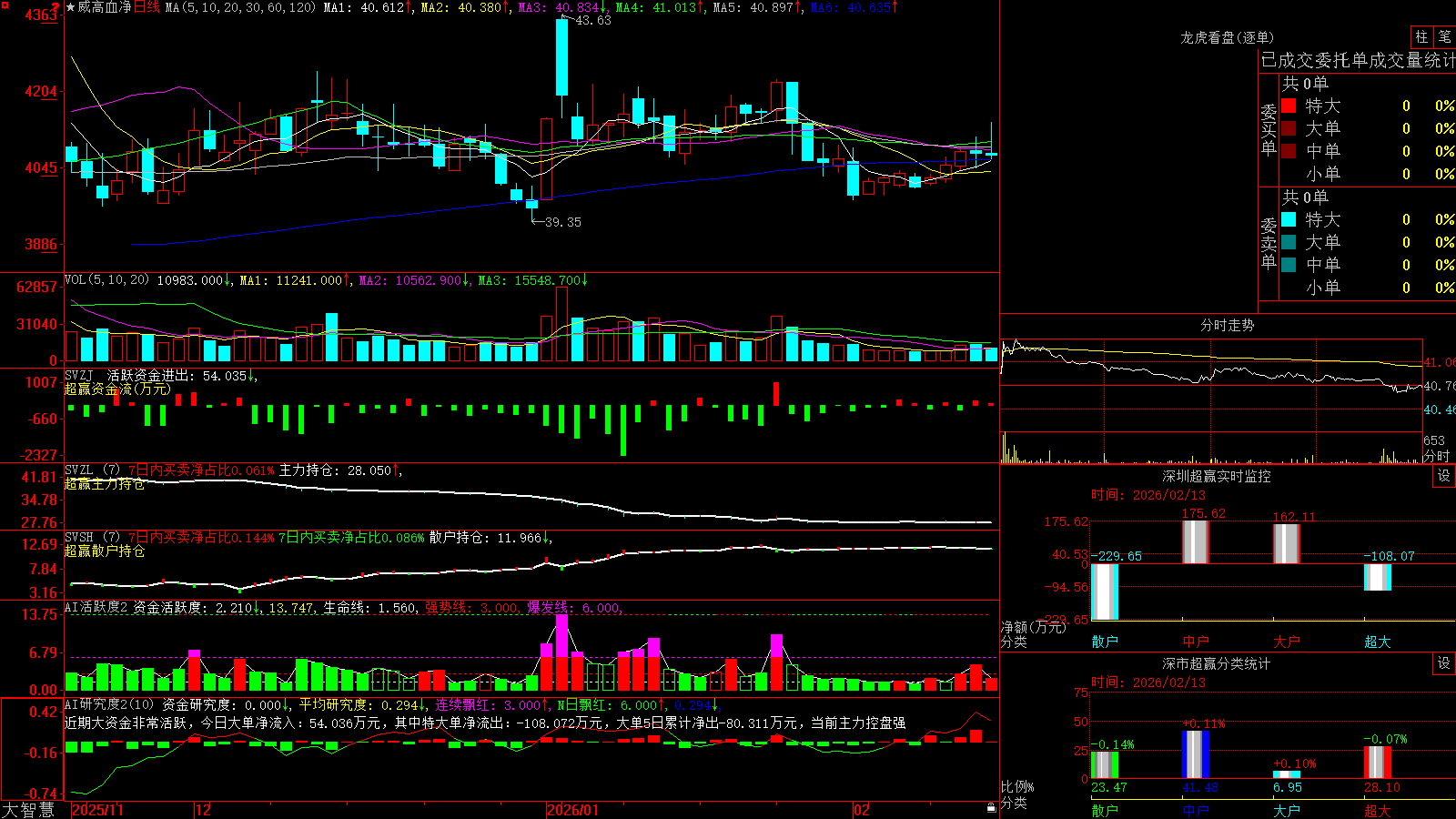Click the 43.63 high price annotation
This screenshot has width=1456, height=819.
[593, 20]
